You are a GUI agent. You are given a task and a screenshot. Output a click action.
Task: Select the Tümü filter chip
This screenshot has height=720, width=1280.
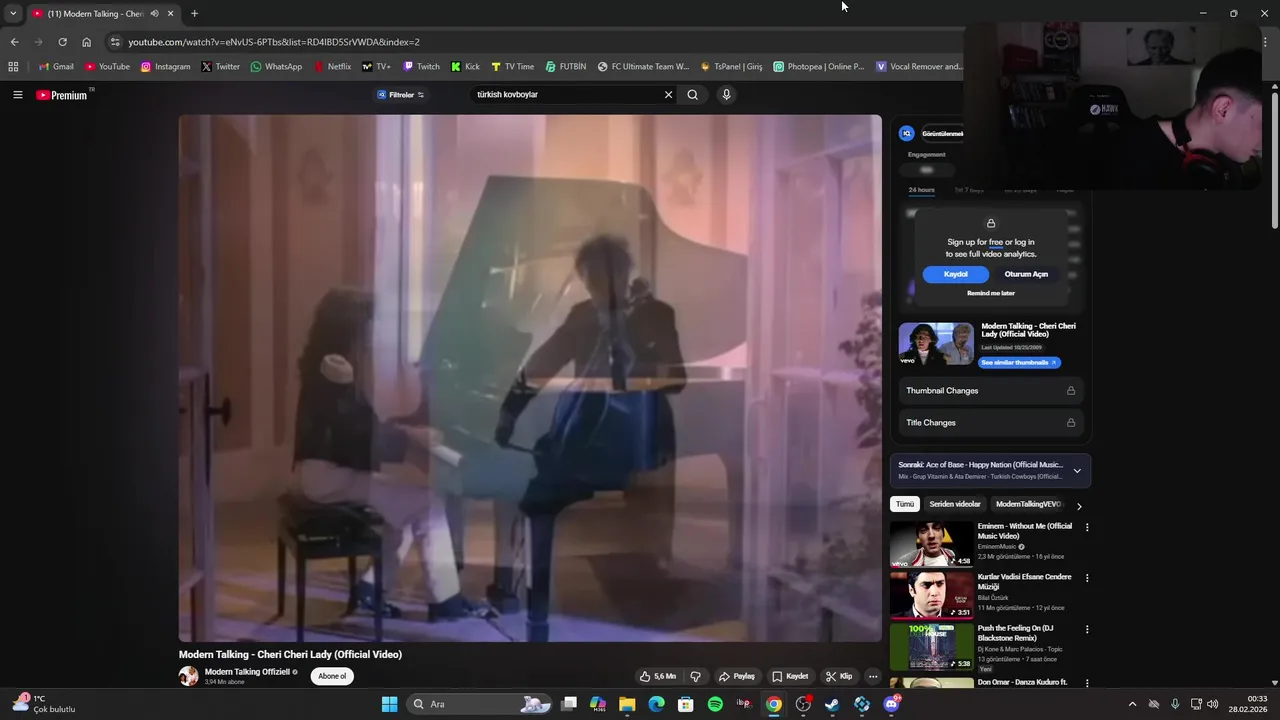(x=904, y=505)
